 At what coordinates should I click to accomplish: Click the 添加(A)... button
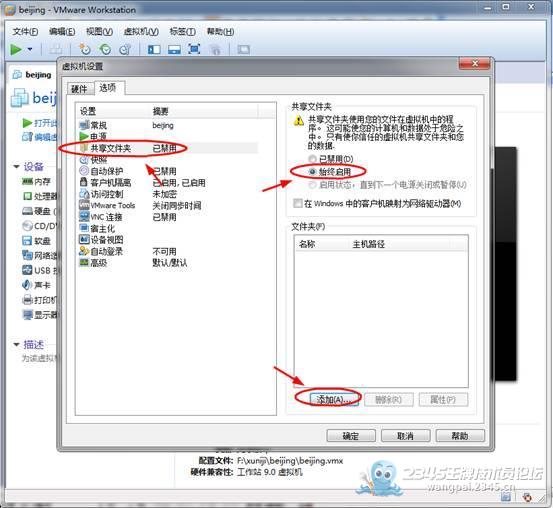click(x=334, y=399)
